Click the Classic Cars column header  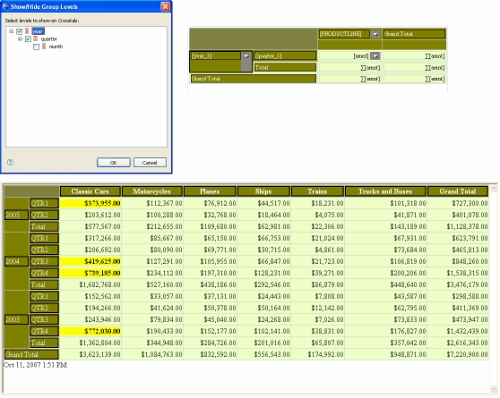pyautogui.click(x=90, y=191)
